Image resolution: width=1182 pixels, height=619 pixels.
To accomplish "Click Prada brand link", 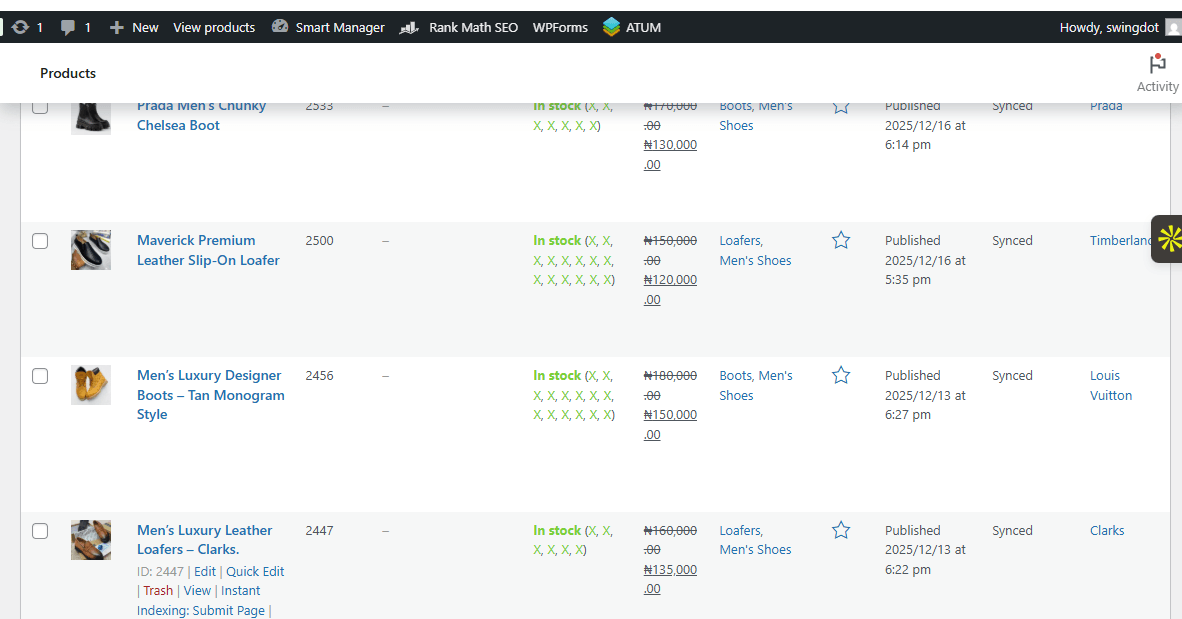I will [x=1106, y=107].
